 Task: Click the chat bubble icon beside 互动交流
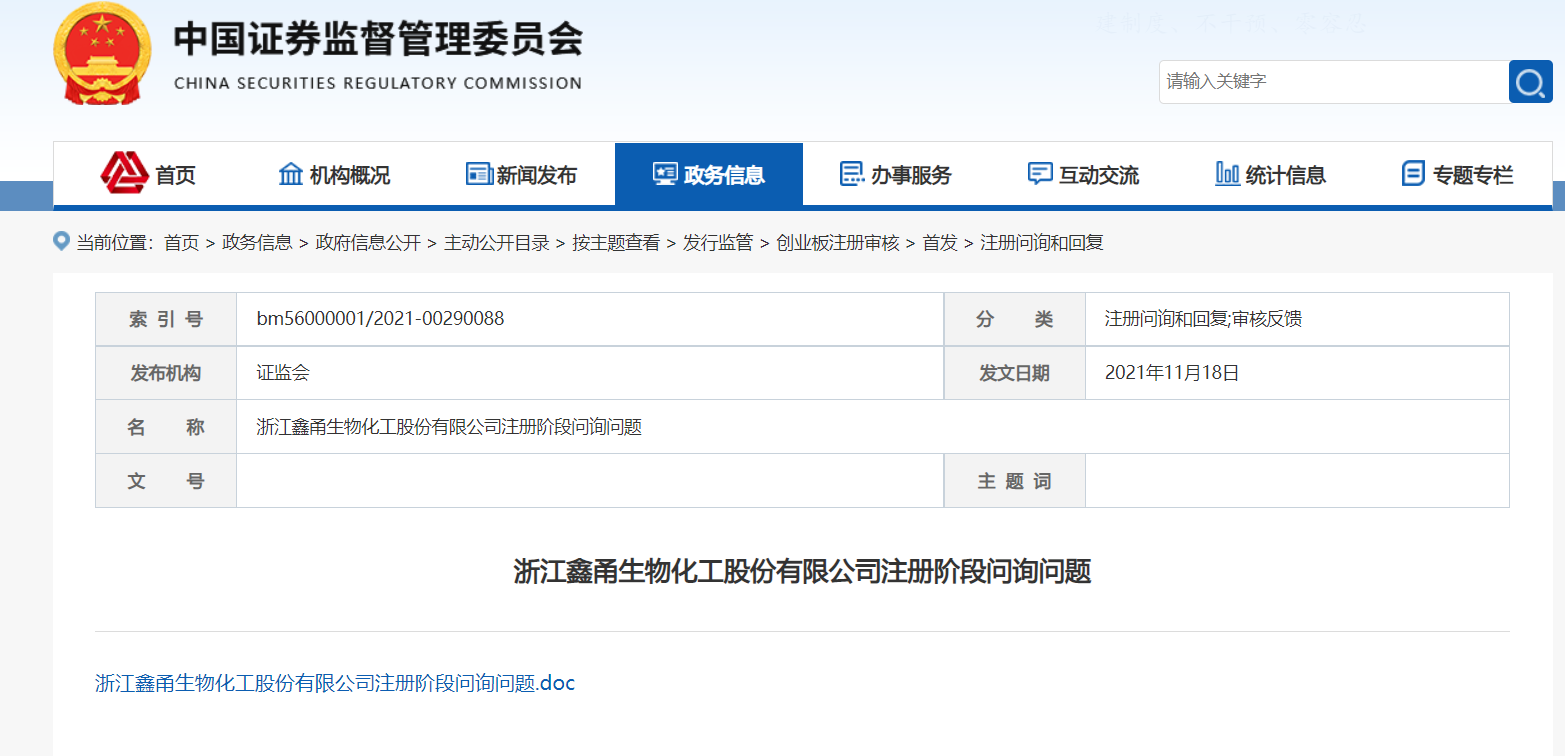coord(1040,174)
